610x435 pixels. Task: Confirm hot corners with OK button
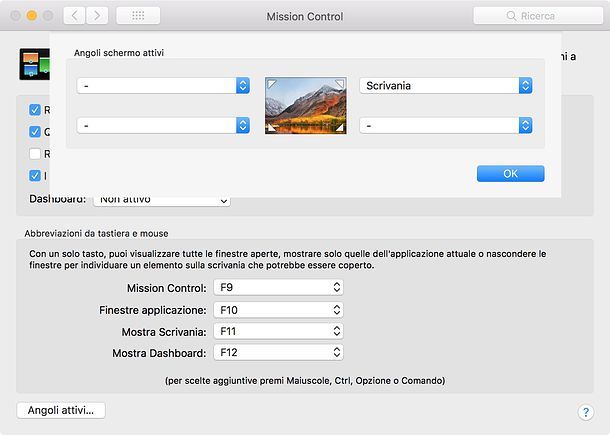510,174
